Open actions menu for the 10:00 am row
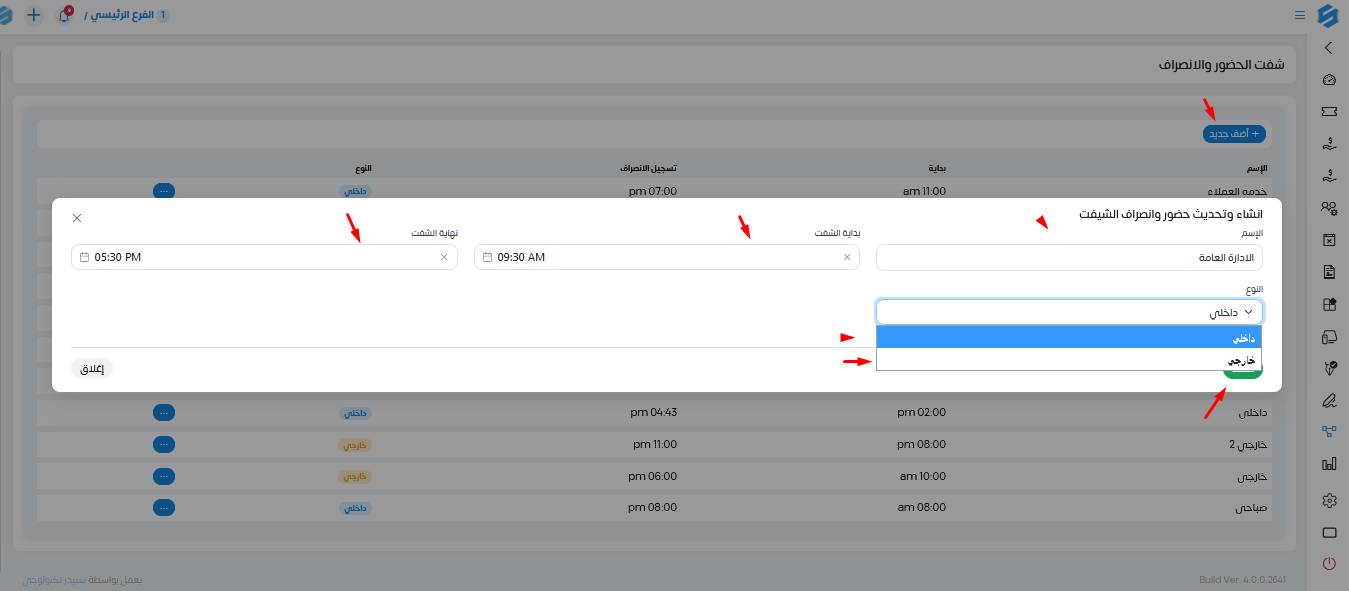 164,476
